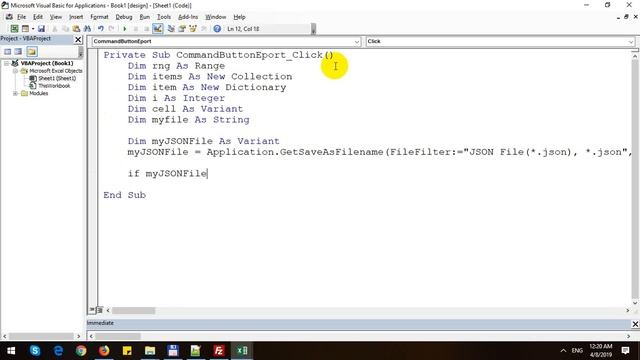Open the Insert menu
The height and width of the screenshot is (360, 640).
click(76, 17)
